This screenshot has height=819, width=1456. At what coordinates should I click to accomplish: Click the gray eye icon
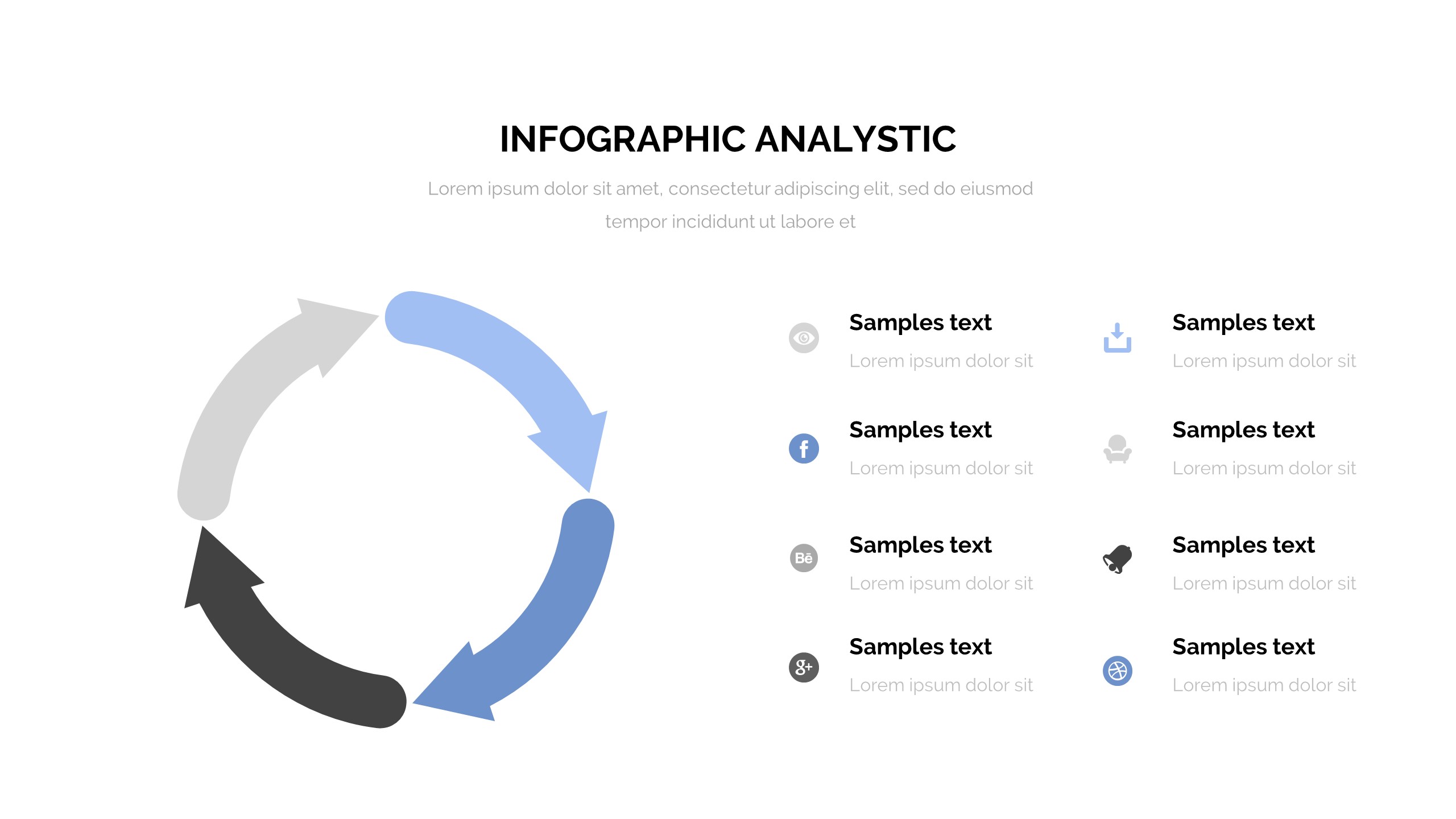tap(804, 338)
